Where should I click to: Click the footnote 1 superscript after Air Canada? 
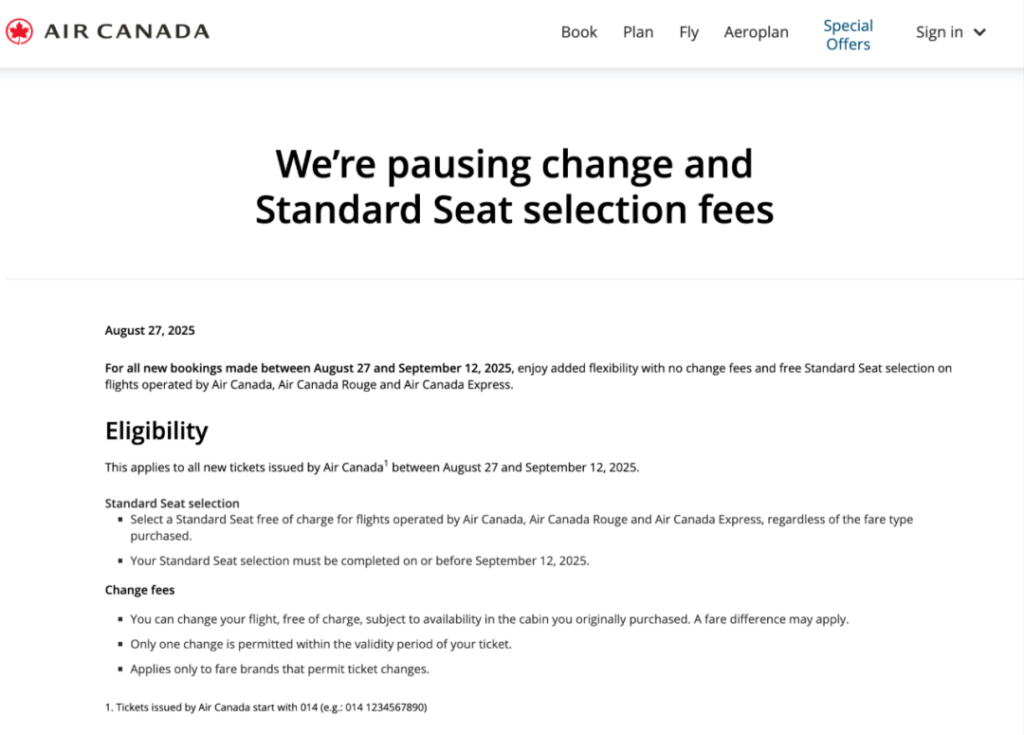[x=386, y=463]
